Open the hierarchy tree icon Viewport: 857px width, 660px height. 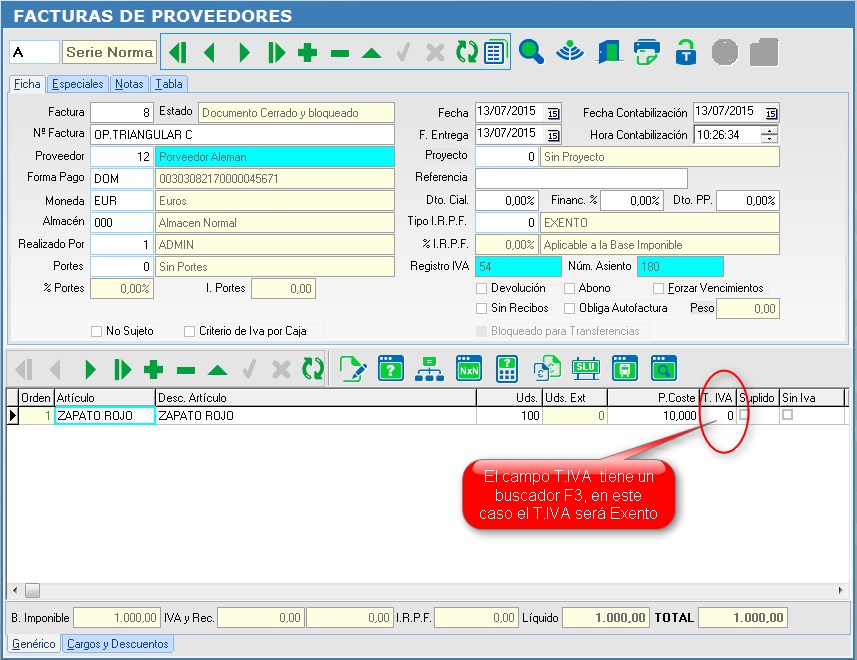click(430, 368)
